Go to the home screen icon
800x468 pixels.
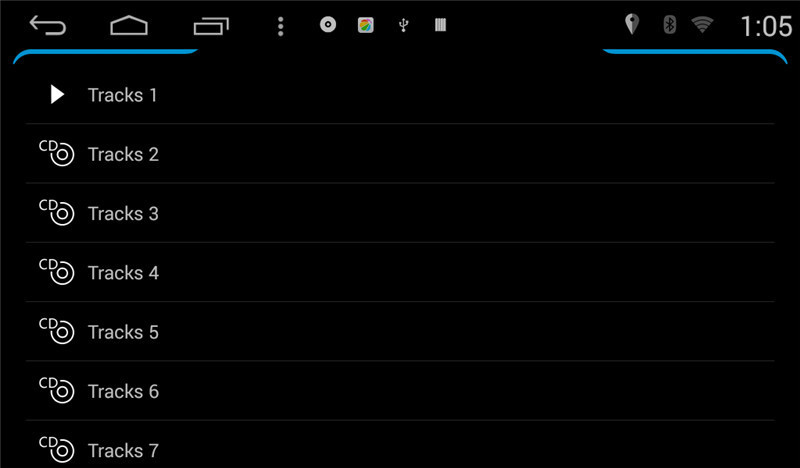coord(129,26)
